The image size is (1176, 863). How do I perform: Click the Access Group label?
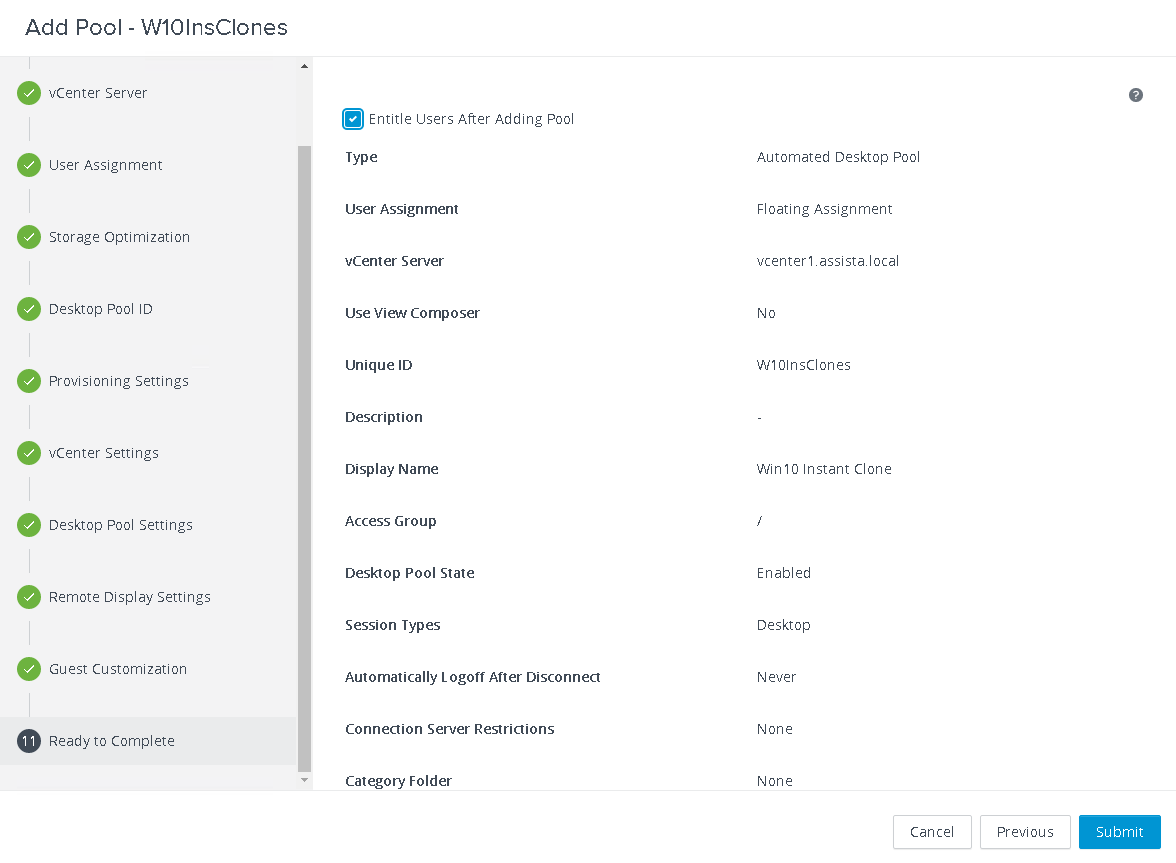point(390,521)
